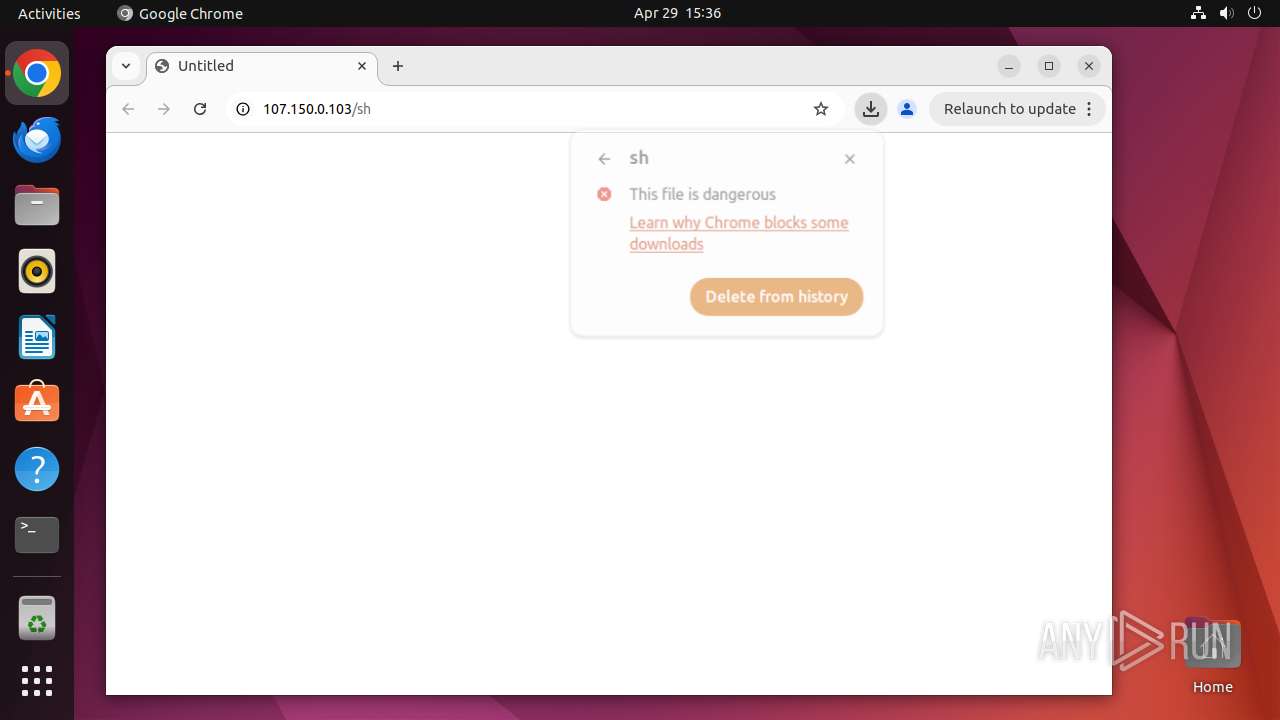Launch LibreOffice Writer from the dock
The height and width of the screenshot is (720, 1280).
click(37, 338)
